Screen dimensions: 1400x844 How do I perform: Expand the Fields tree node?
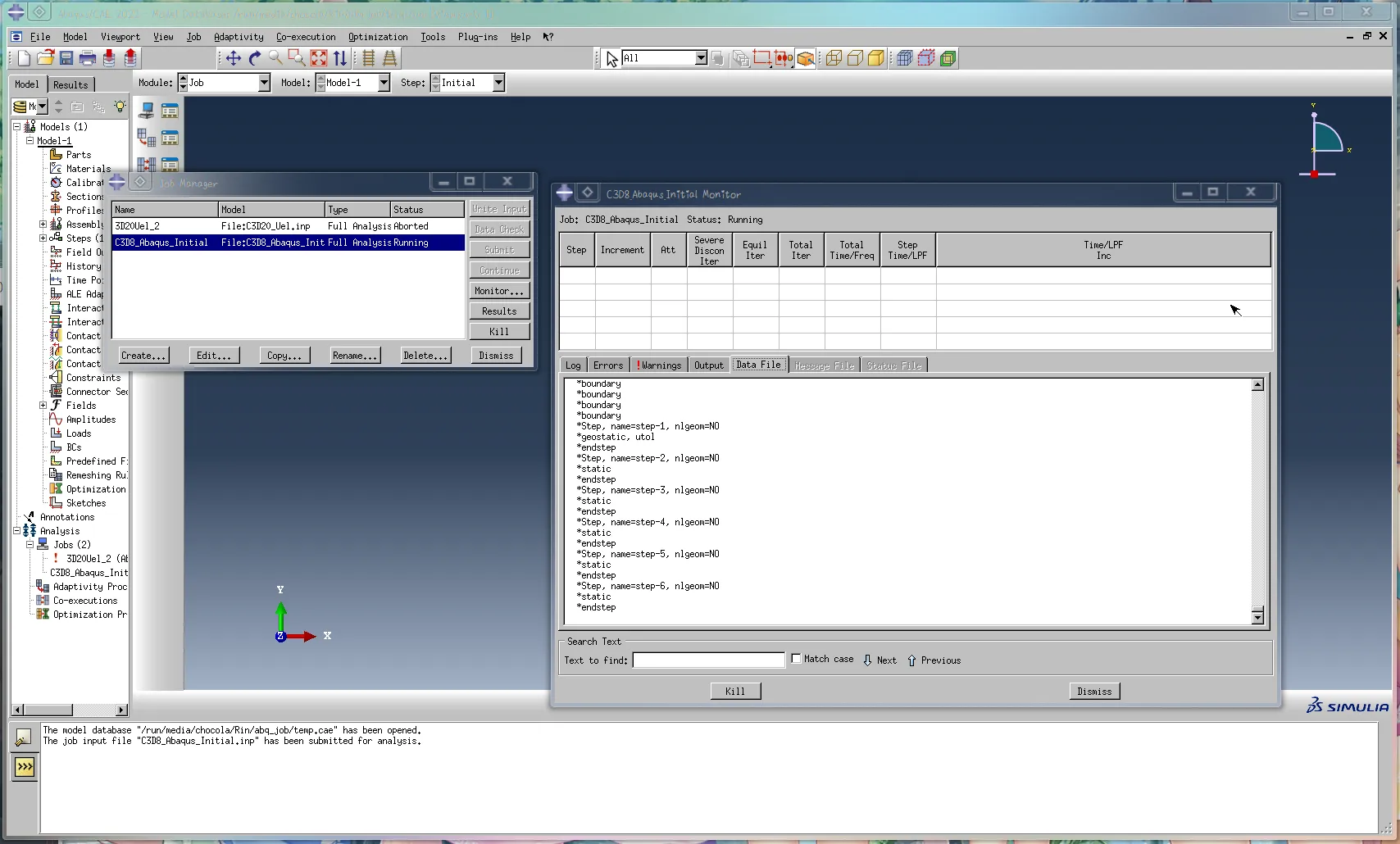(43, 406)
